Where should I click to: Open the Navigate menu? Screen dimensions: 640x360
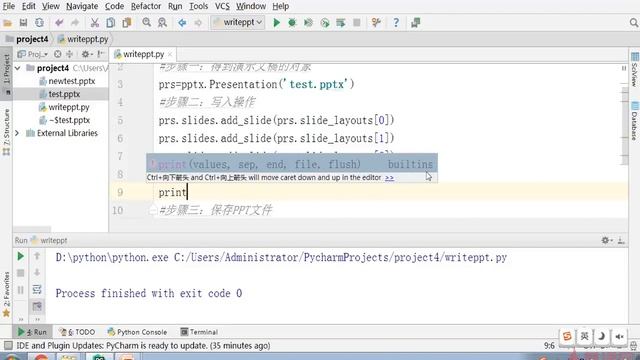[82, 6]
